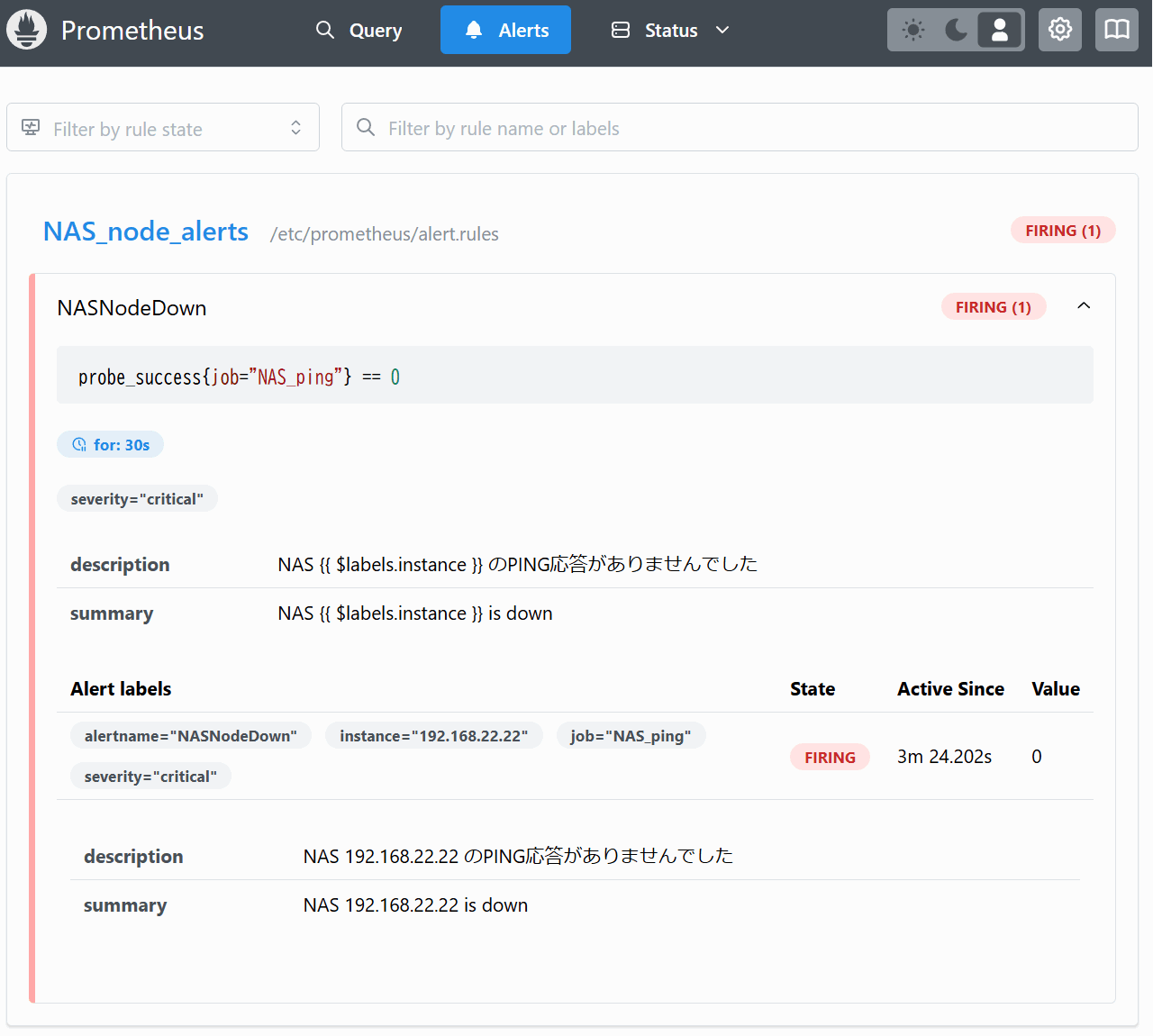Open the Query page
Image resolution: width=1153 pixels, height=1036 pixels.
pos(359,30)
